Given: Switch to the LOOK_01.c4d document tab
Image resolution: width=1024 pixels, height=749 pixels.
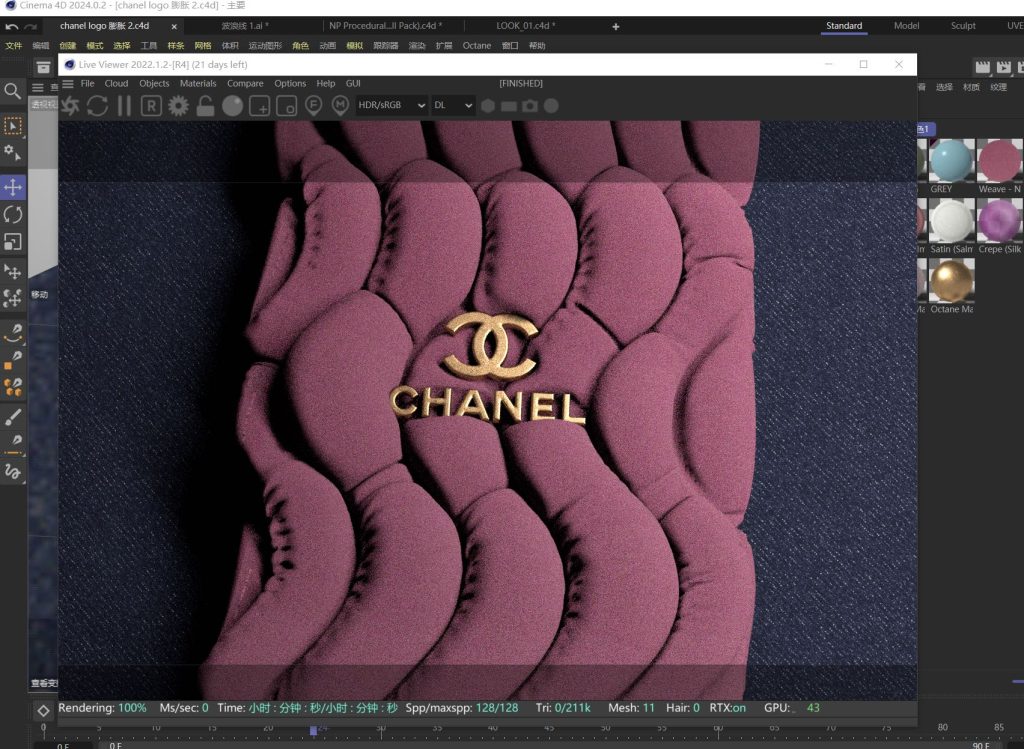Looking at the screenshot, I should click(x=526, y=26).
